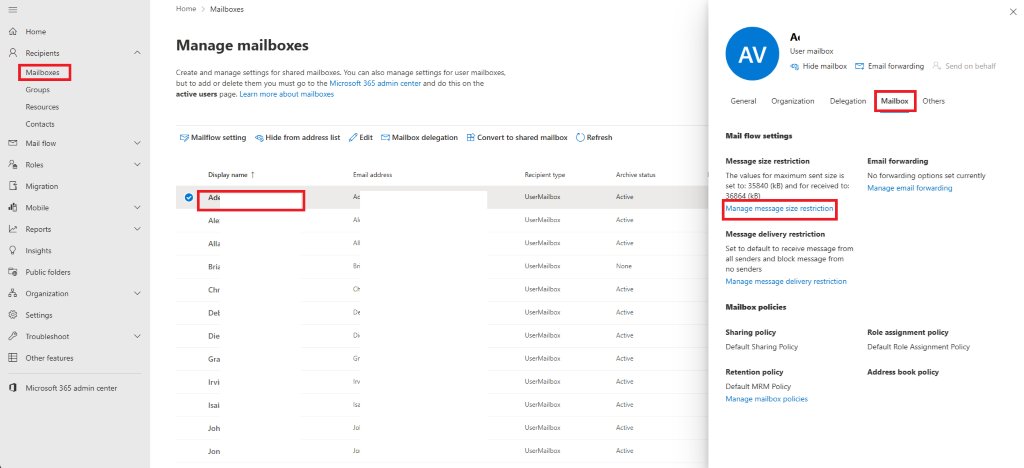Expand the Mobile section
Image resolution: width=1024 pixels, height=468 pixels.
click(x=137, y=208)
